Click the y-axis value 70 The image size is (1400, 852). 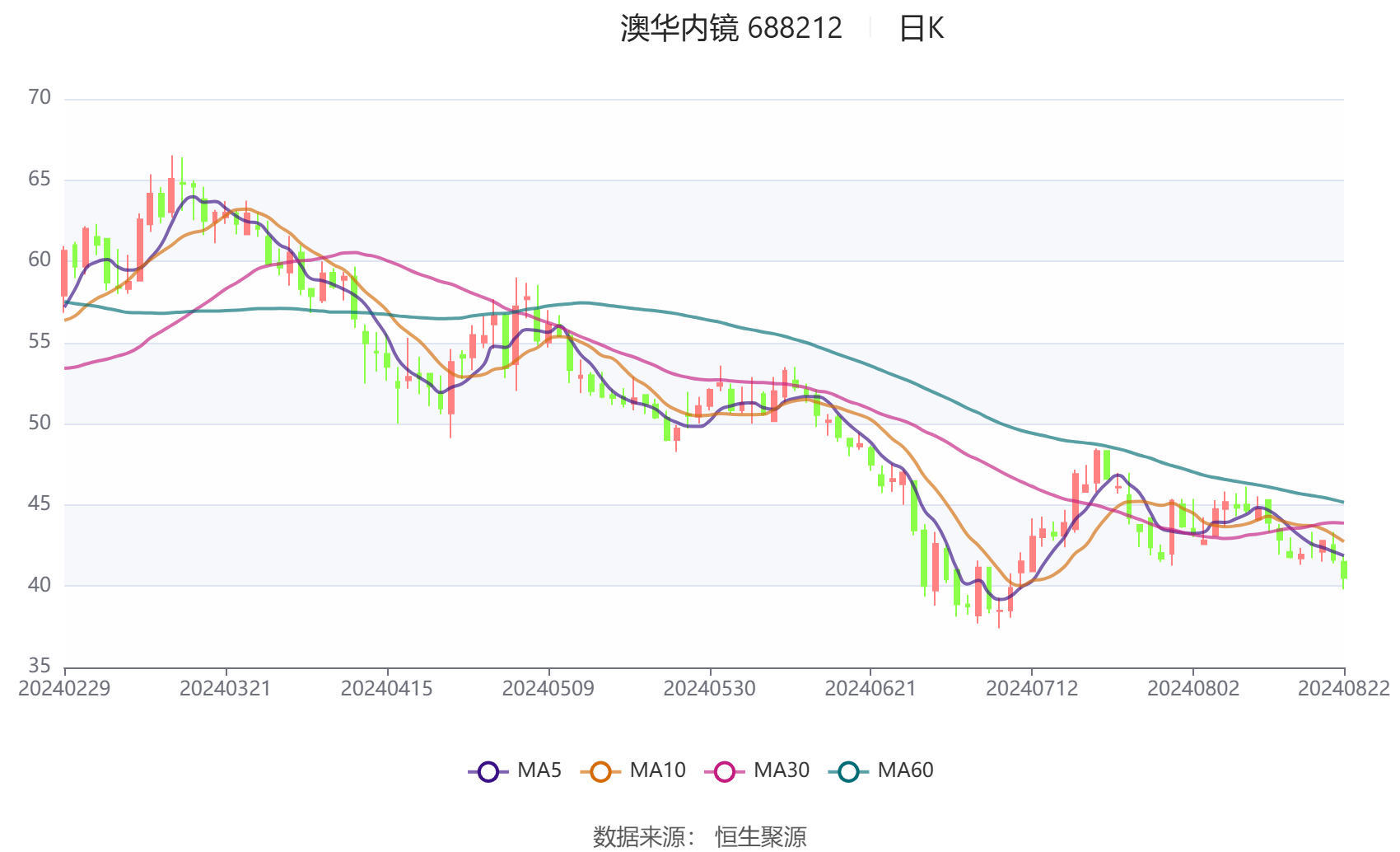tap(40, 98)
